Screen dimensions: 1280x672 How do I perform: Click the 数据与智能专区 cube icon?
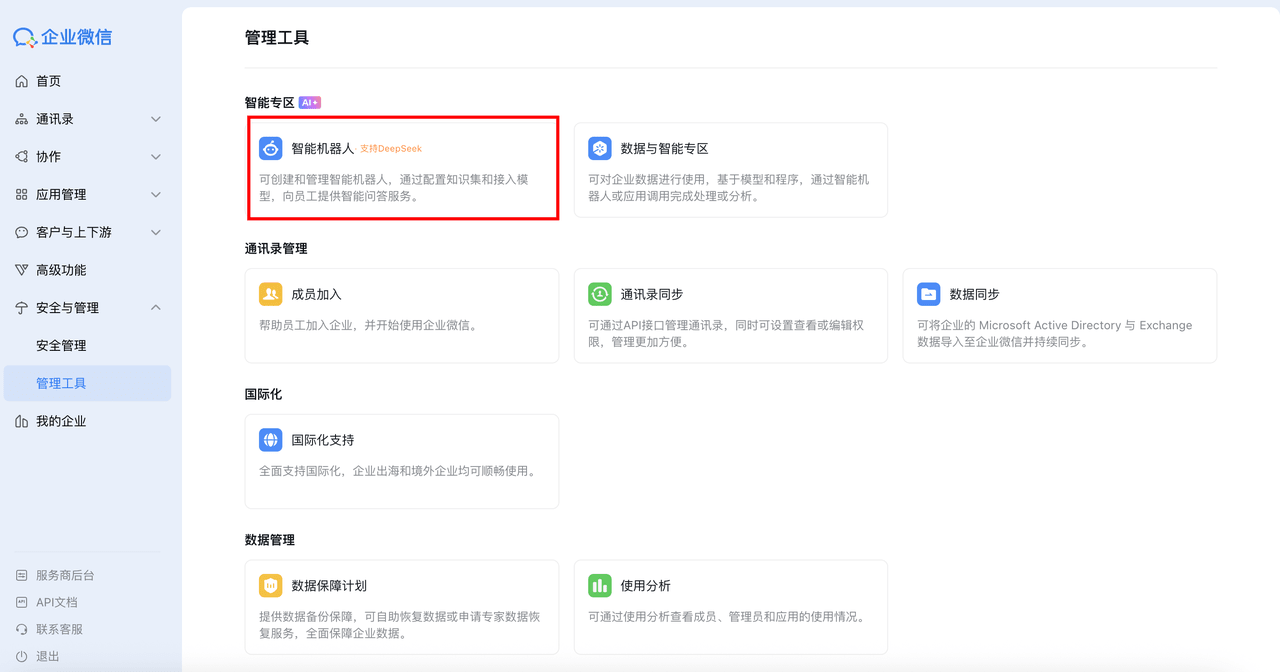coord(599,148)
